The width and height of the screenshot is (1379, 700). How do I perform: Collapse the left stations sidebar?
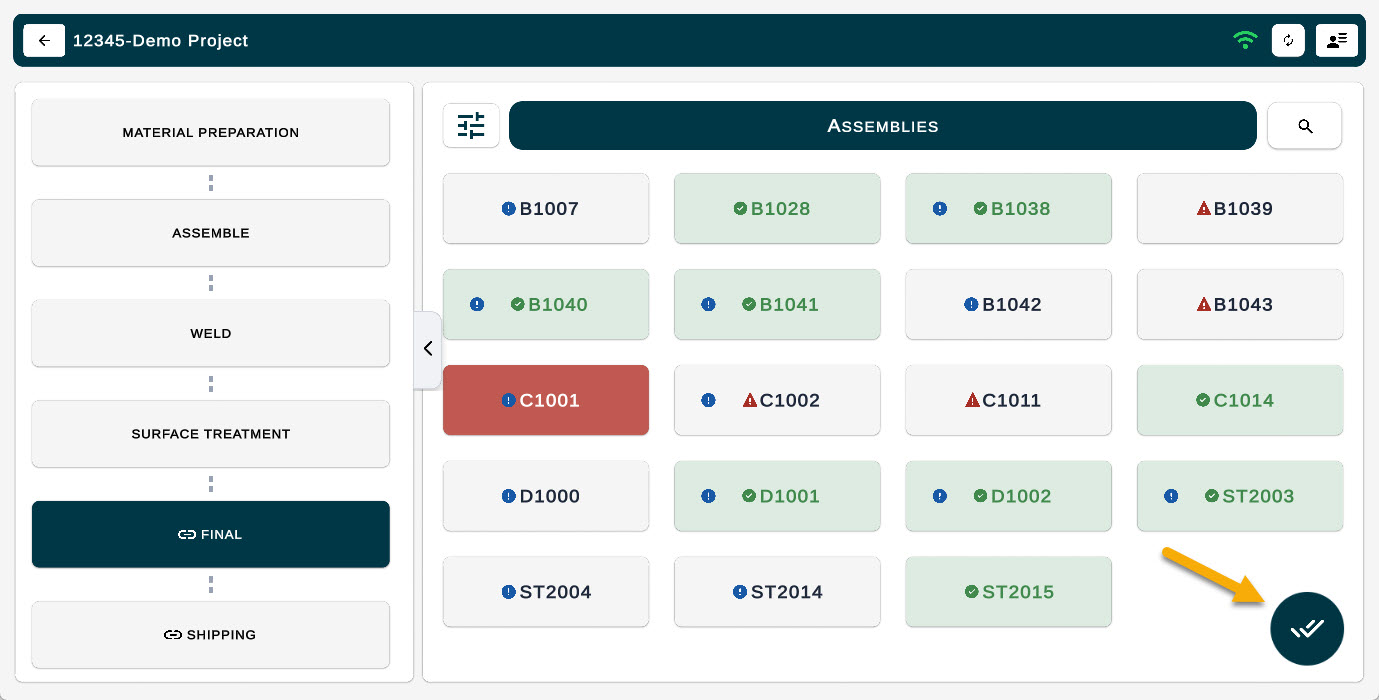pyautogui.click(x=428, y=349)
